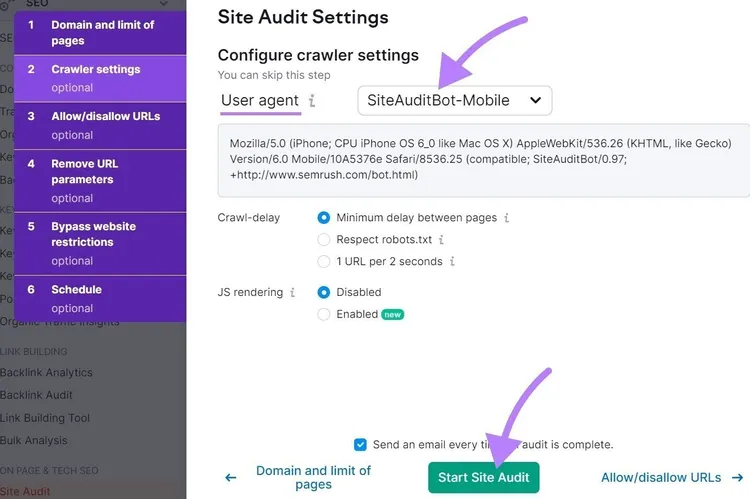This screenshot has width=750, height=499.
Task: Select Respect robots.txt crawl-delay option
Action: pos(324,239)
